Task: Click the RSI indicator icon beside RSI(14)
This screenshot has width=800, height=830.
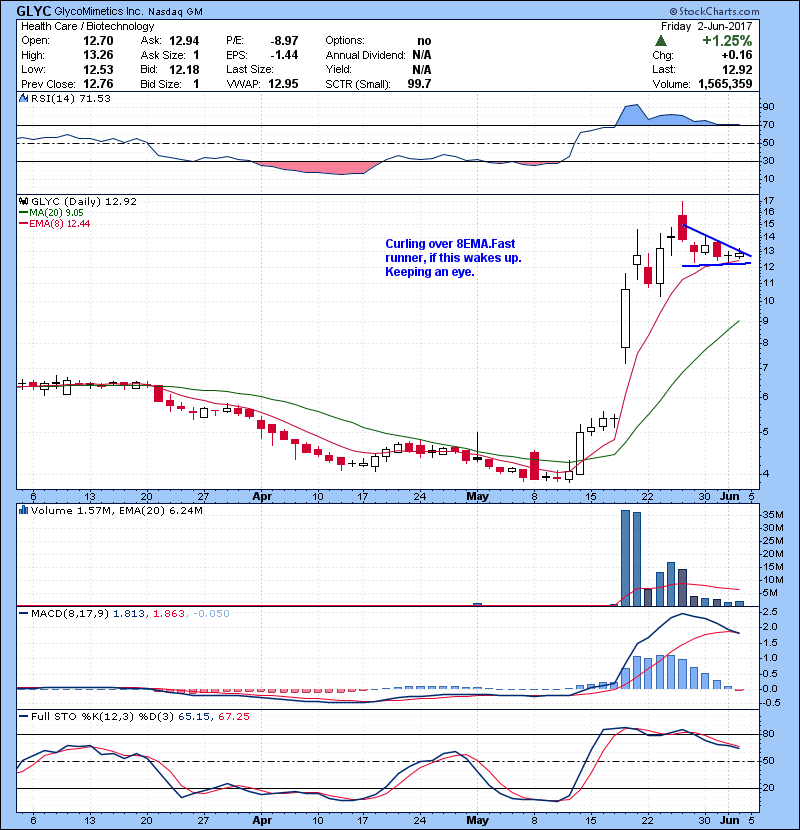Action: tap(23, 98)
